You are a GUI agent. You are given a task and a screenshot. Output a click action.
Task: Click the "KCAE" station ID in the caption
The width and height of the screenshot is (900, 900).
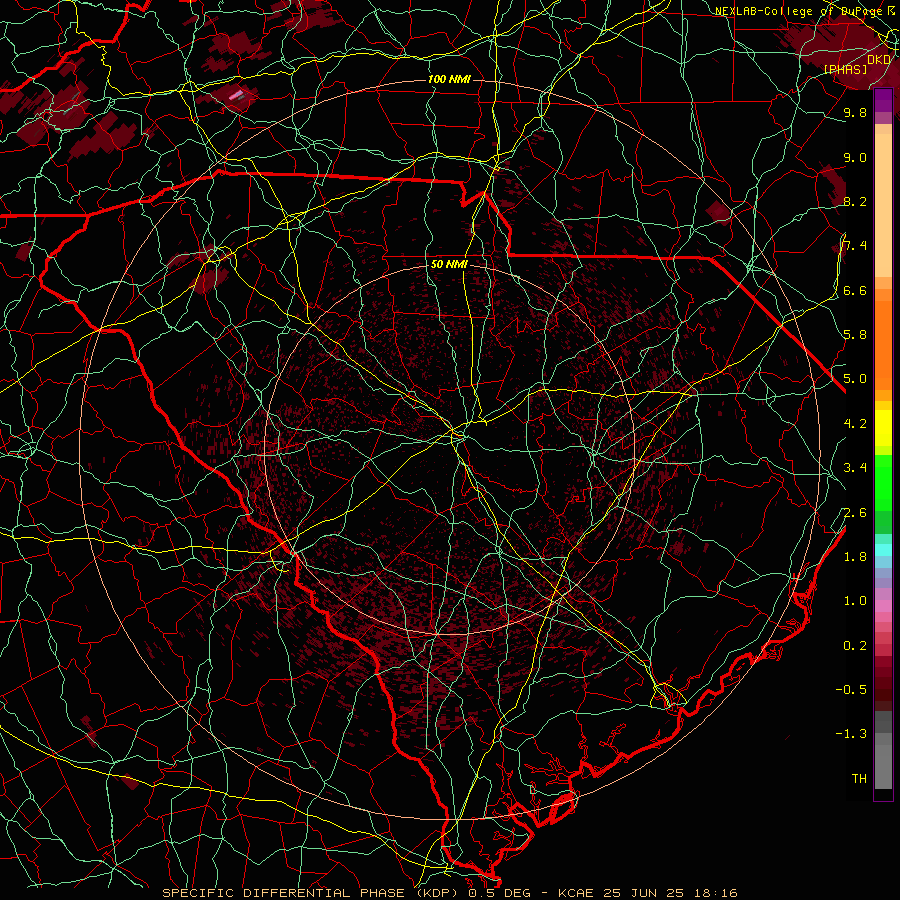576,893
